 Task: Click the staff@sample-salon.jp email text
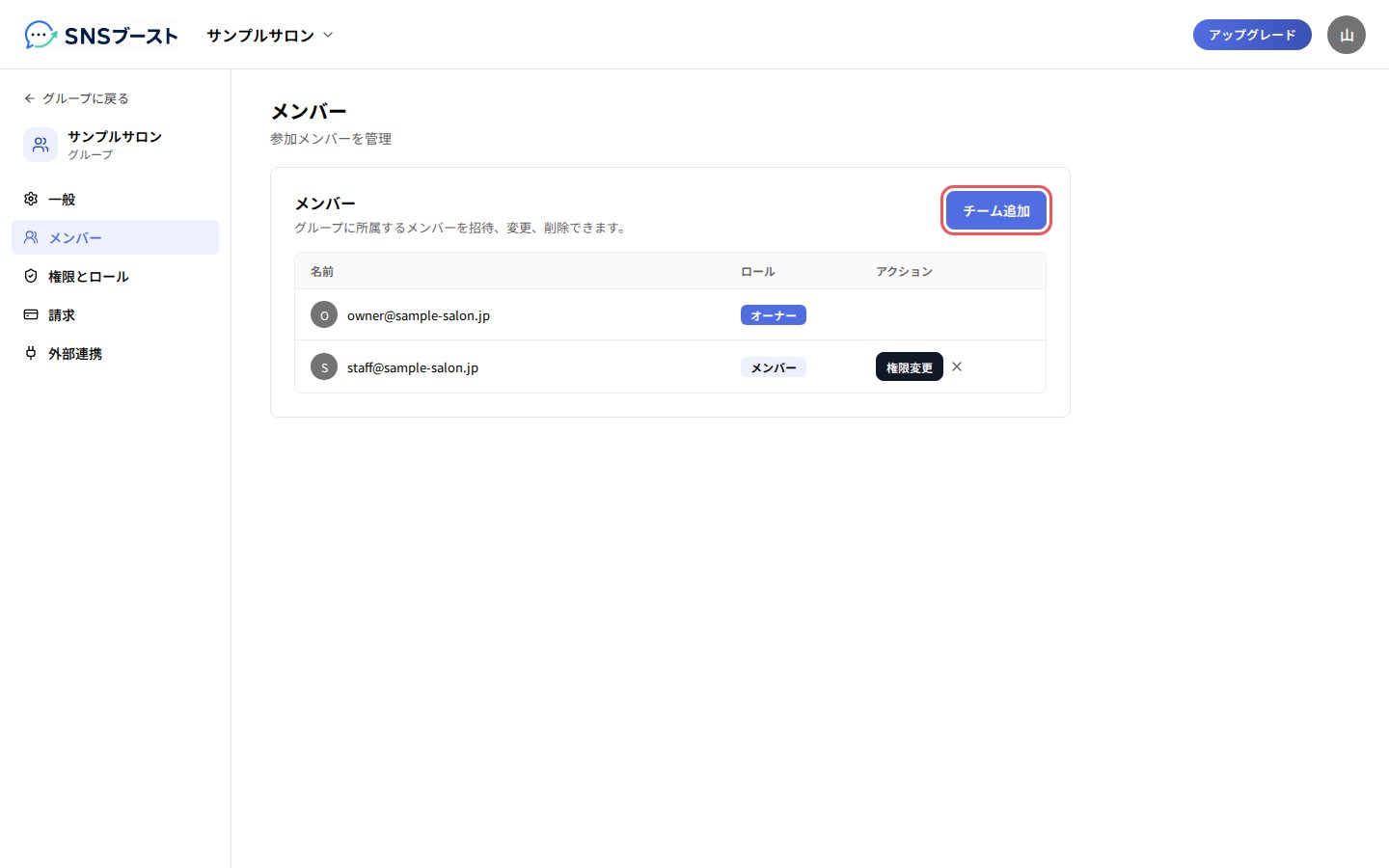click(413, 367)
